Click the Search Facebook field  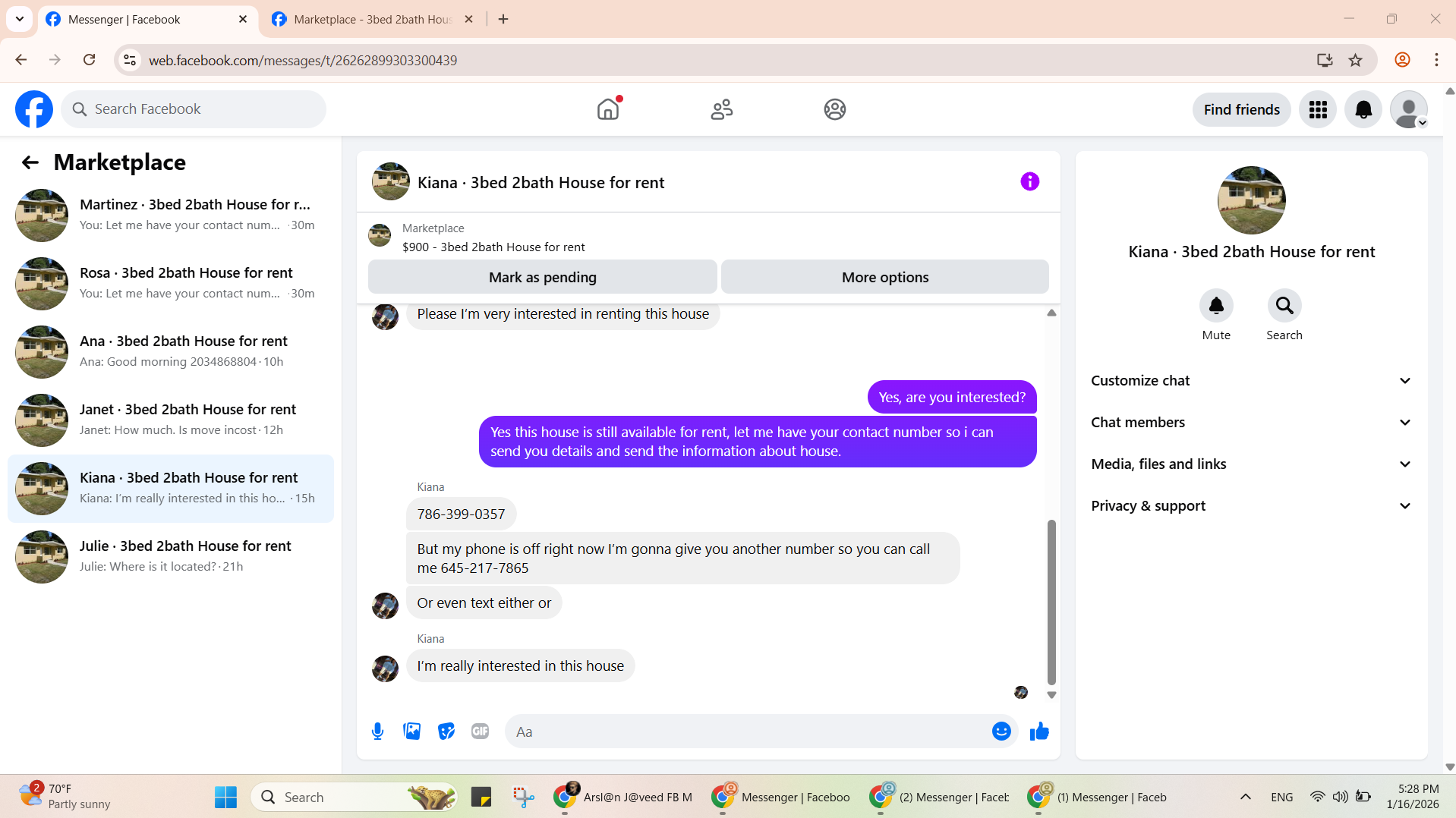point(194,109)
